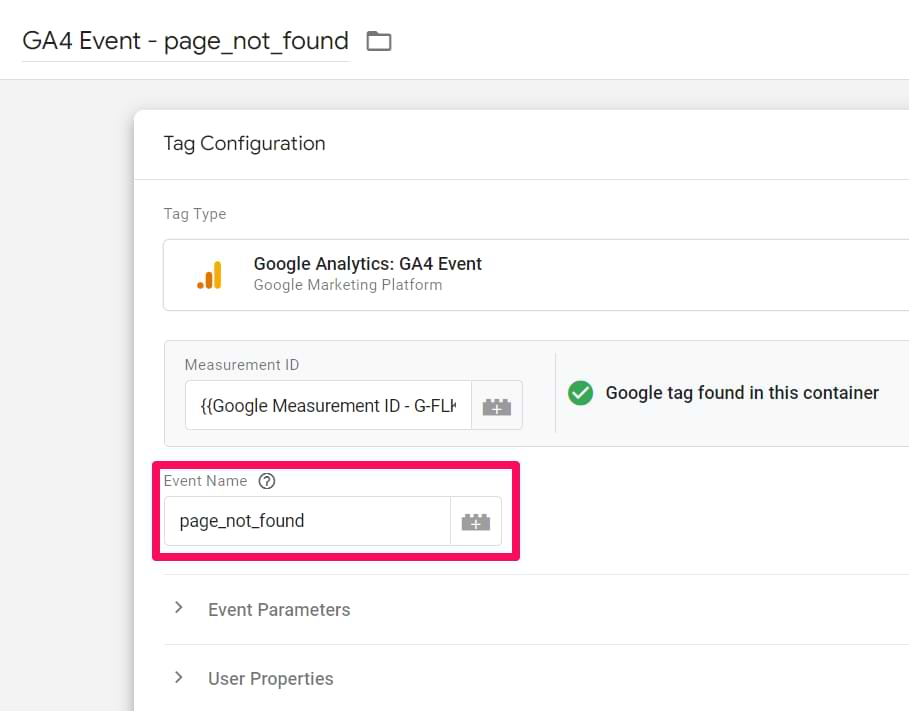Screen dimensions: 909x711
Task: Open variable picker next to Event Name field
Action: 475,521
